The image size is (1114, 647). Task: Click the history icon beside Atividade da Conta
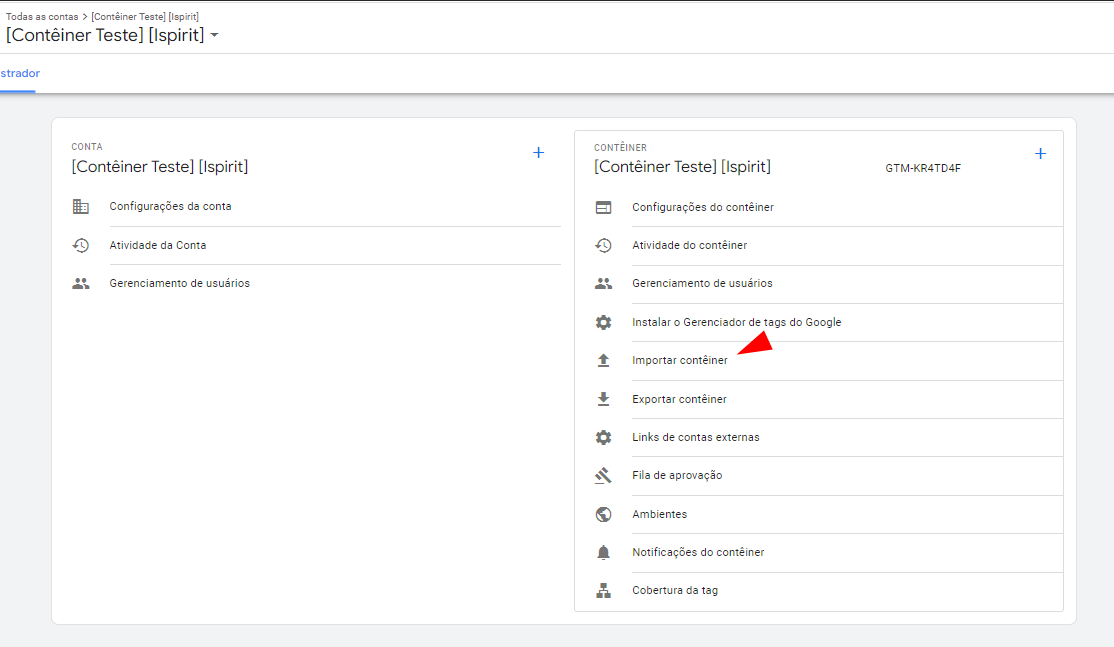pyautogui.click(x=81, y=245)
